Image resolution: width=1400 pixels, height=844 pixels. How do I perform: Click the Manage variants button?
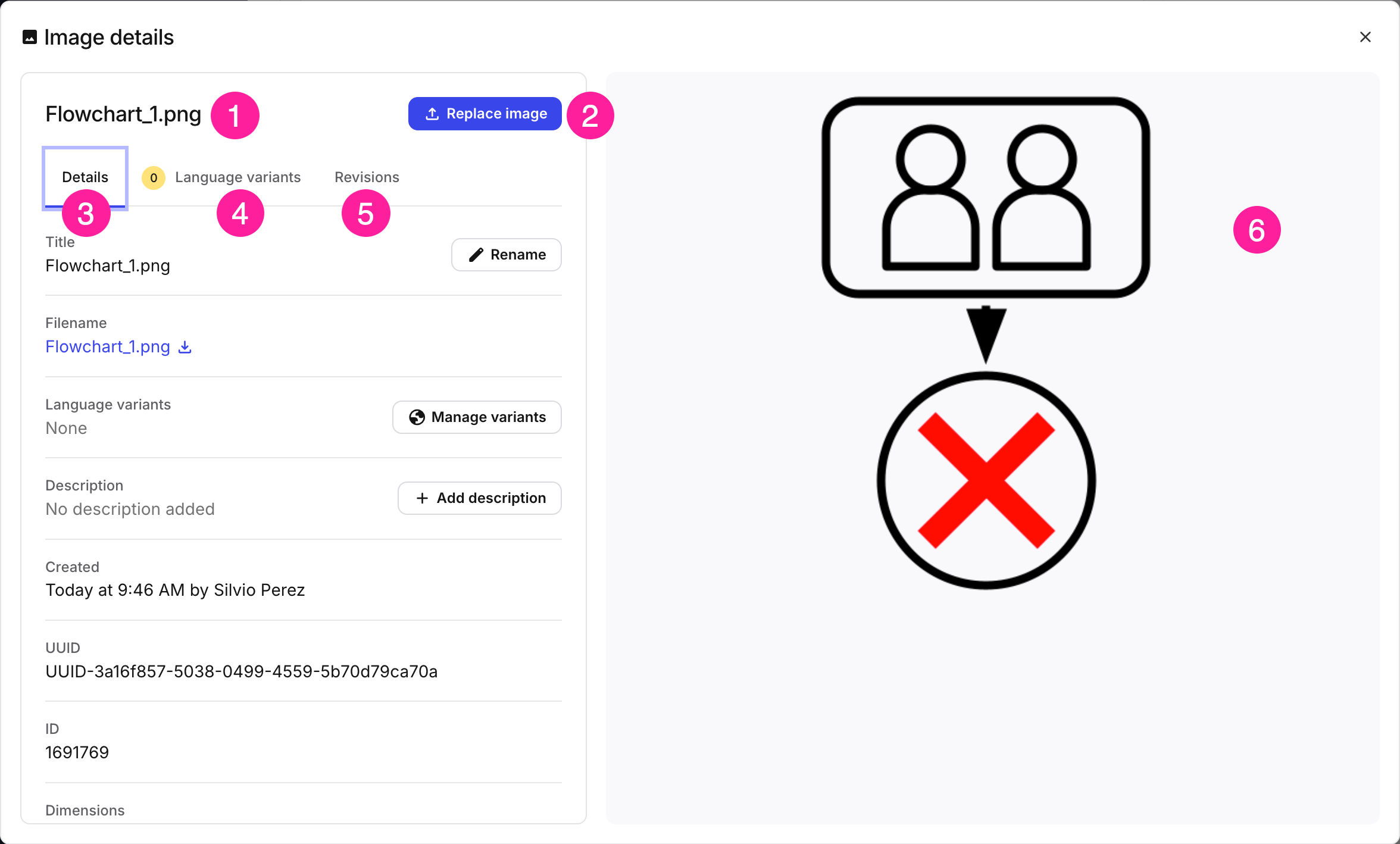(x=477, y=417)
